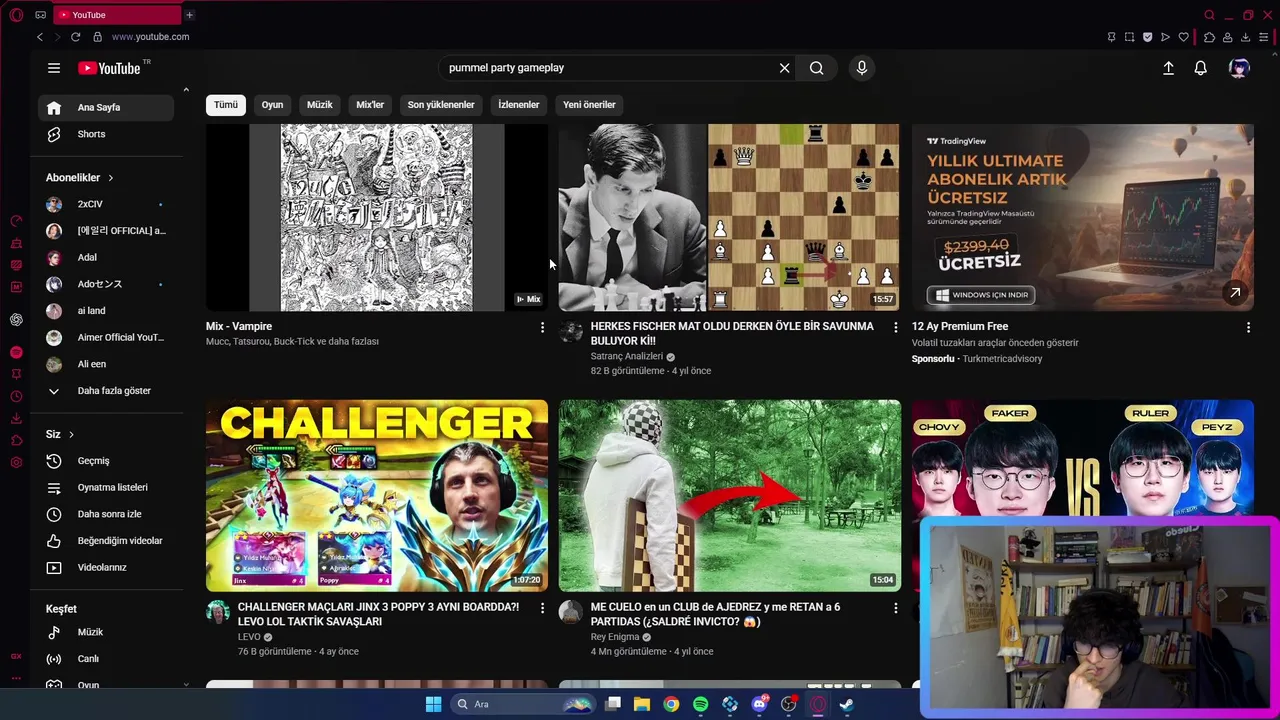Open a new browser tab with plus
Image resolution: width=1280 pixels, height=720 pixels.
point(189,15)
